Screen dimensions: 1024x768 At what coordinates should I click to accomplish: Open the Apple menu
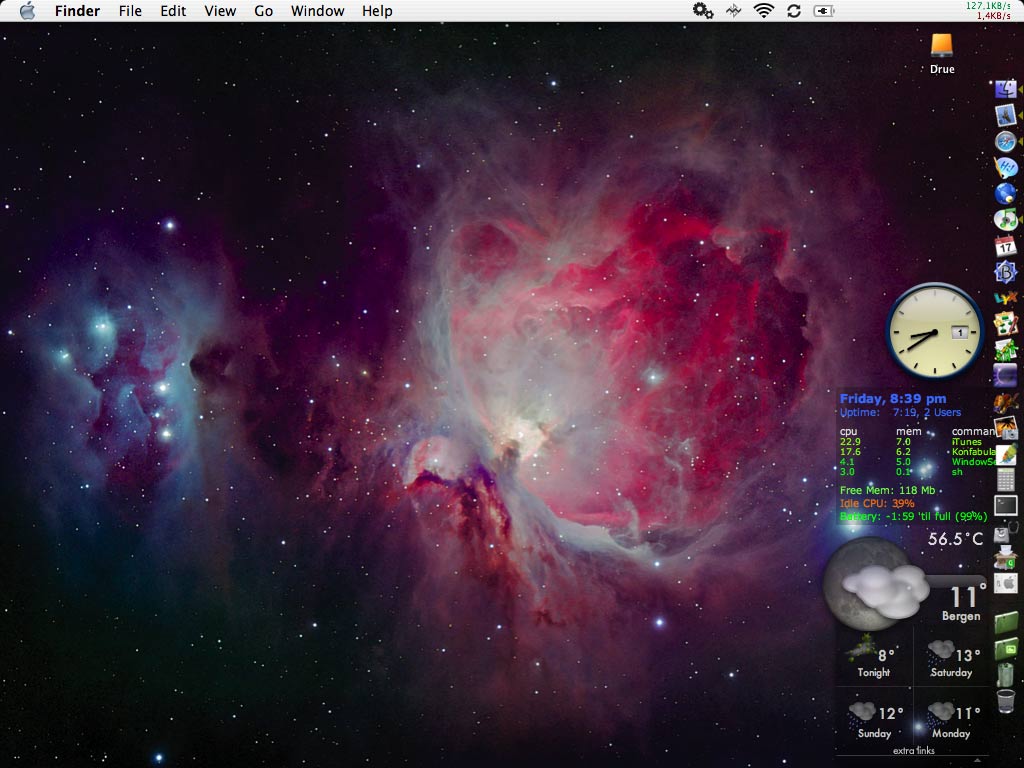(27, 11)
